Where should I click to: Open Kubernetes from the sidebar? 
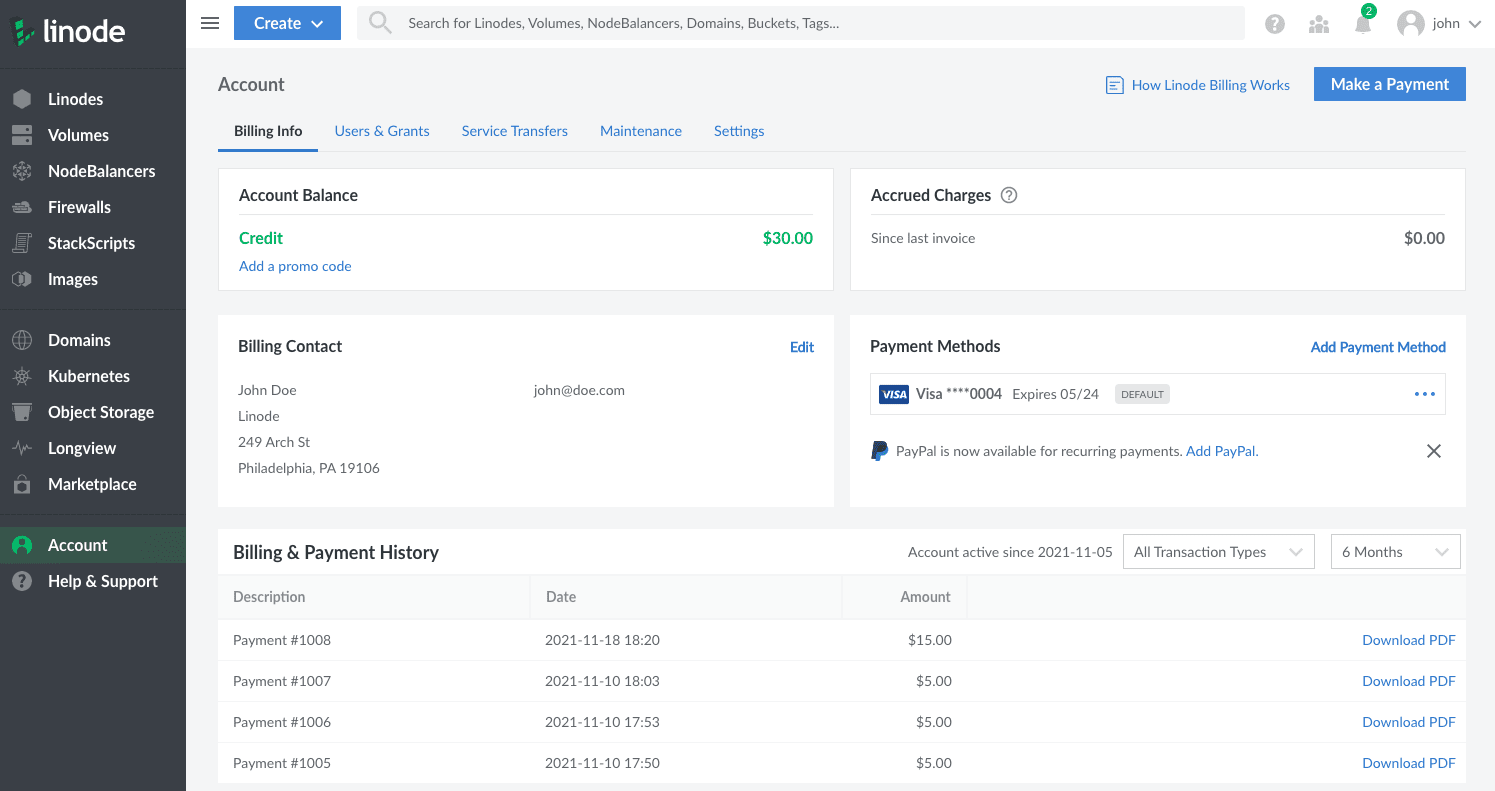[89, 376]
